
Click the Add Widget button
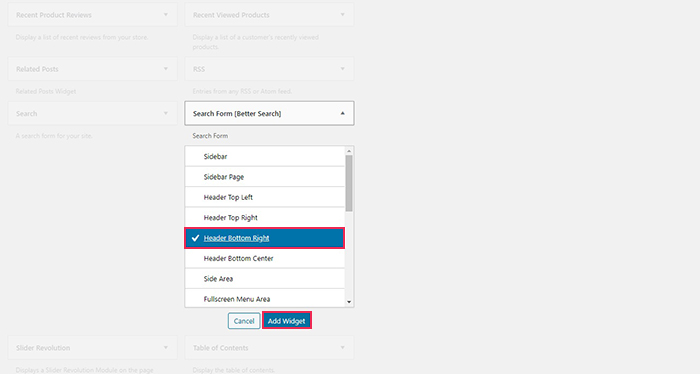click(x=287, y=320)
